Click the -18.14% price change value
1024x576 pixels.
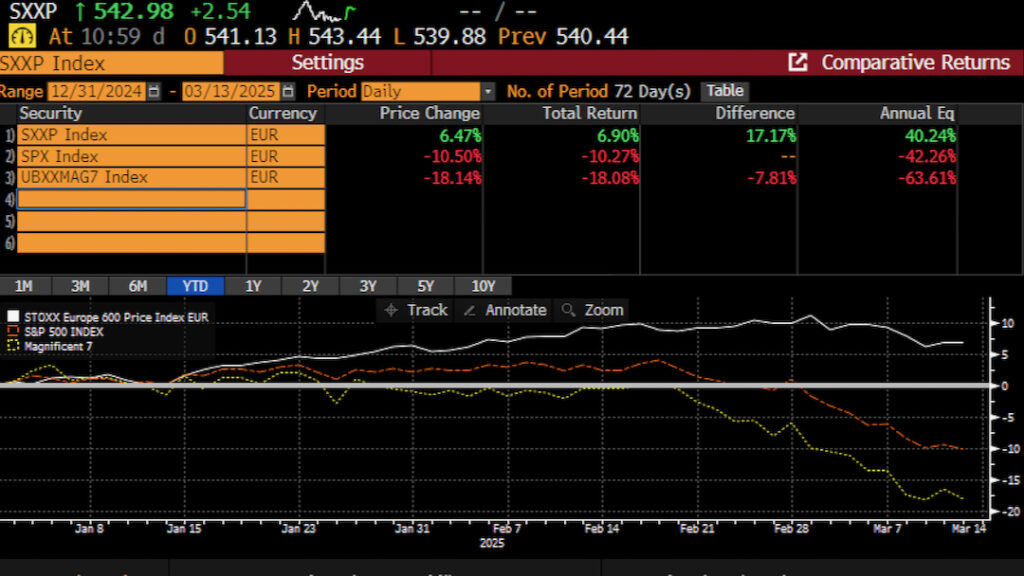[452, 178]
